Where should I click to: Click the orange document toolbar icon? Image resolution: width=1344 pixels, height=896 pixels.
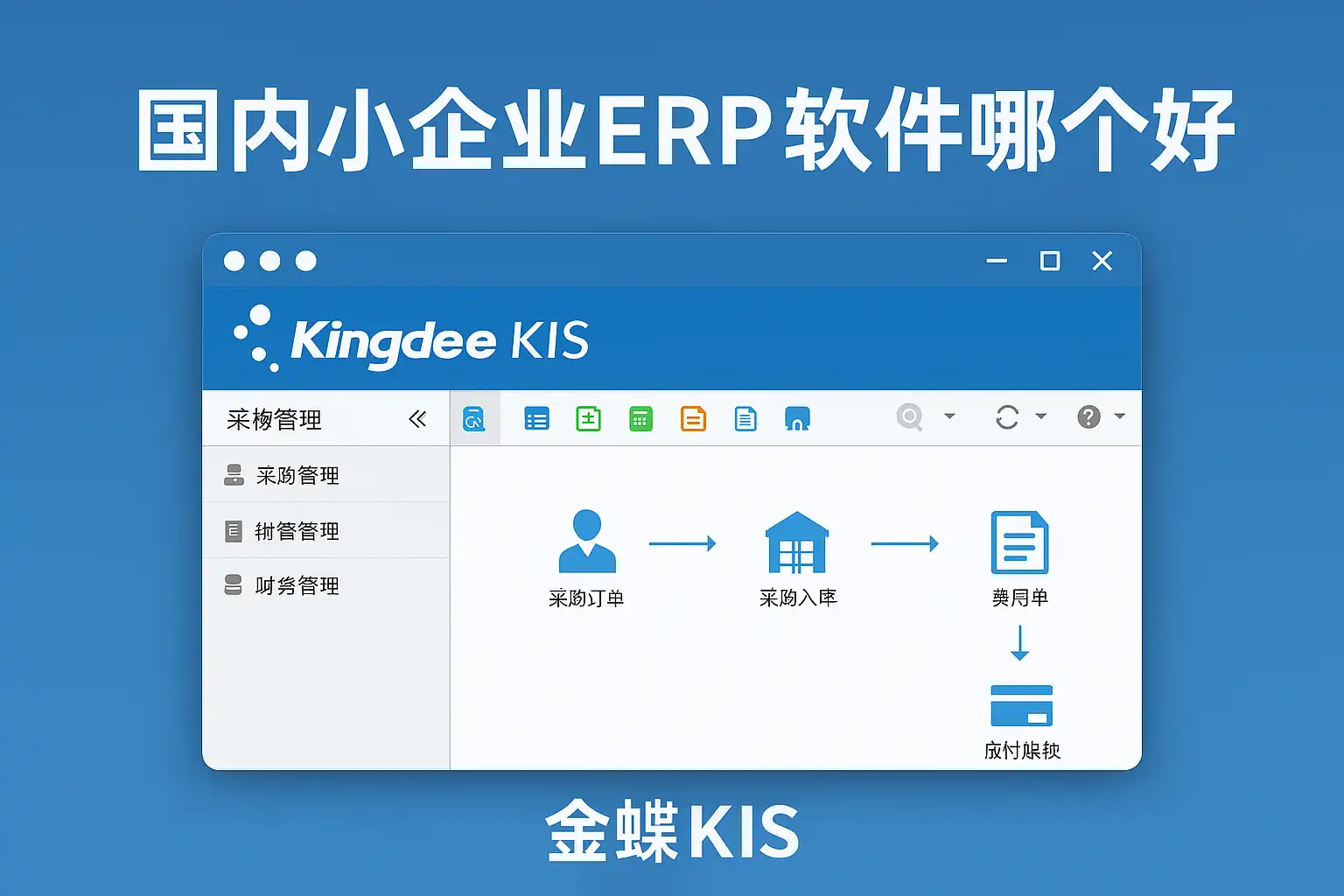(693, 419)
